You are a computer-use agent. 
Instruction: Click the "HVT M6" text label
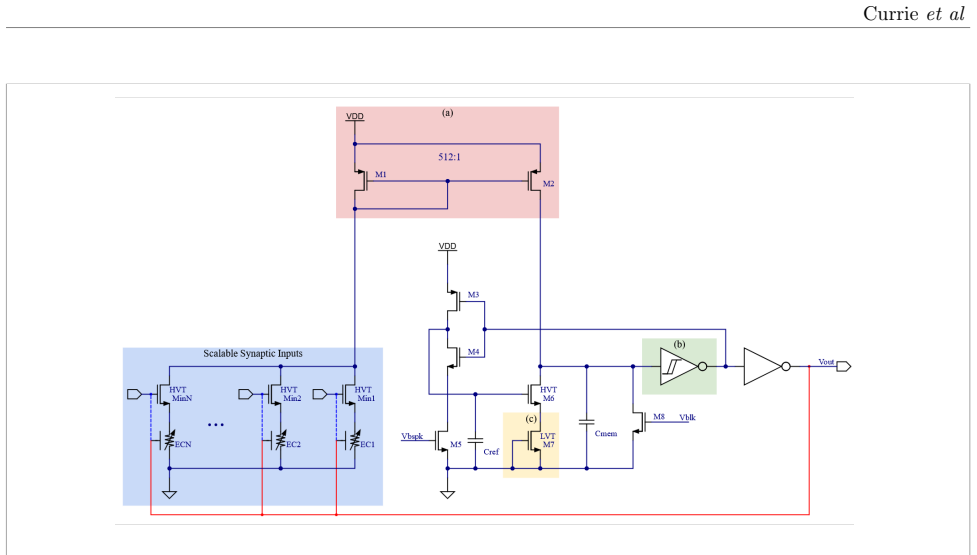(x=548, y=394)
